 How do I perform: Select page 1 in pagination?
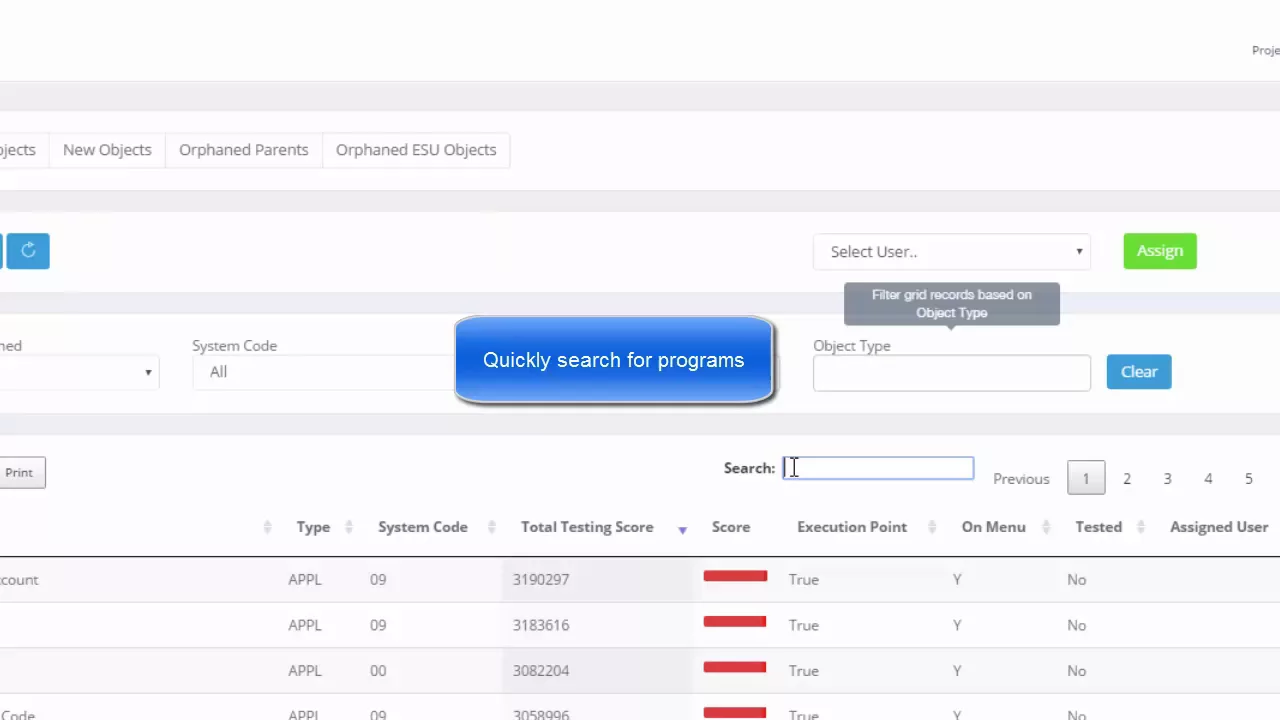point(1086,478)
